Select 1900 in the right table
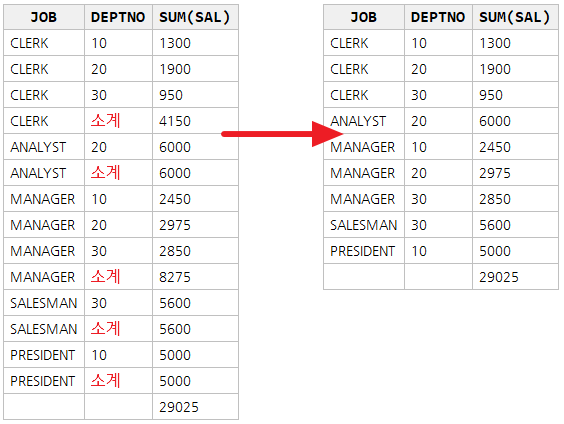The image size is (564, 424). pyautogui.click(x=495, y=69)
